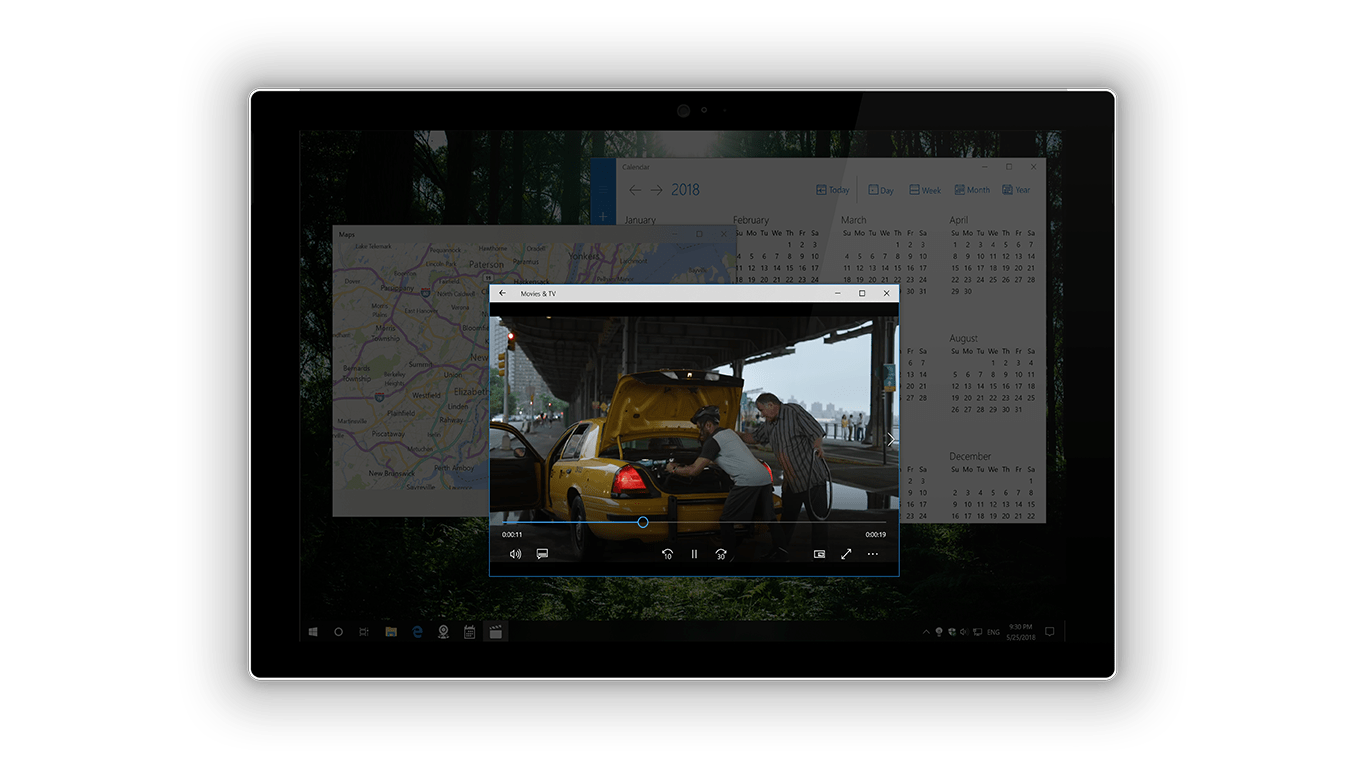Click the next chevron on the video's right edge

pyautogui.click(x=890, y=440)
